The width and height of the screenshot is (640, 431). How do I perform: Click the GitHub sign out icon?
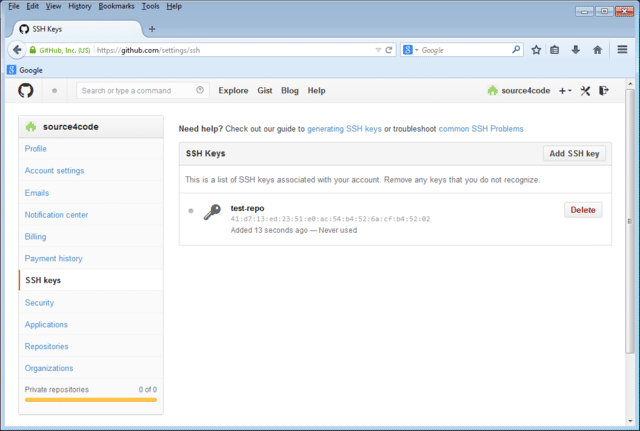coord(604,90)
